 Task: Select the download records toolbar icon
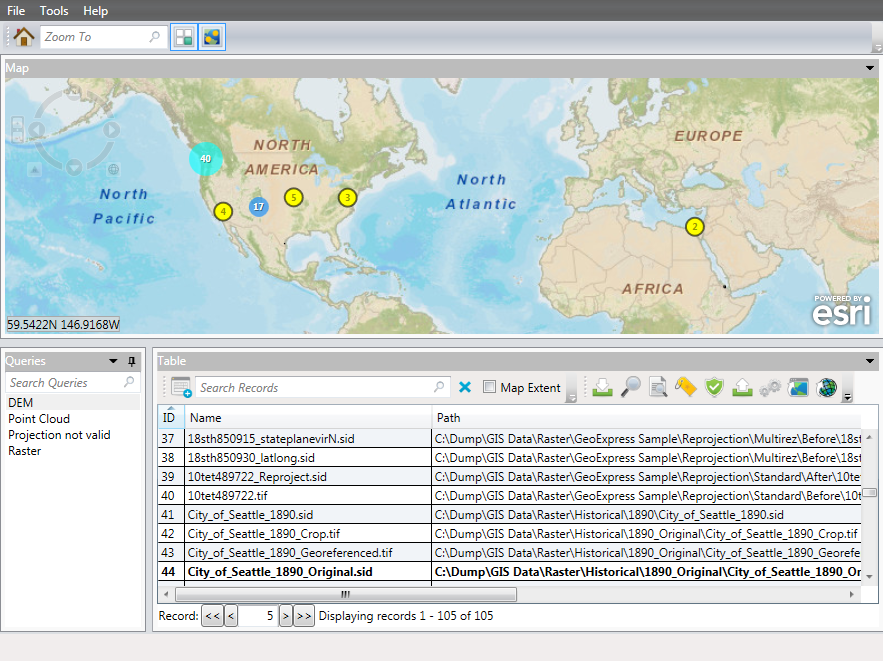coord(601,387)
